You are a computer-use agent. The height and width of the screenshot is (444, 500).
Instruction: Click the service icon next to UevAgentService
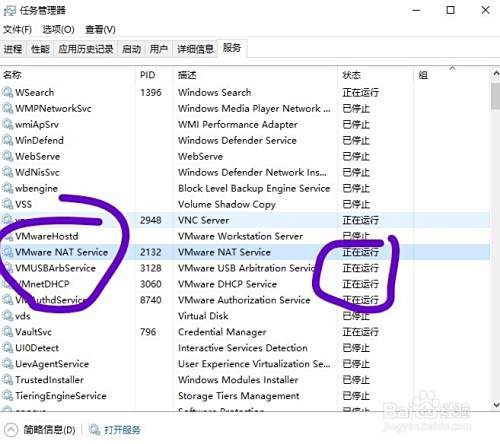click(8, 364)
